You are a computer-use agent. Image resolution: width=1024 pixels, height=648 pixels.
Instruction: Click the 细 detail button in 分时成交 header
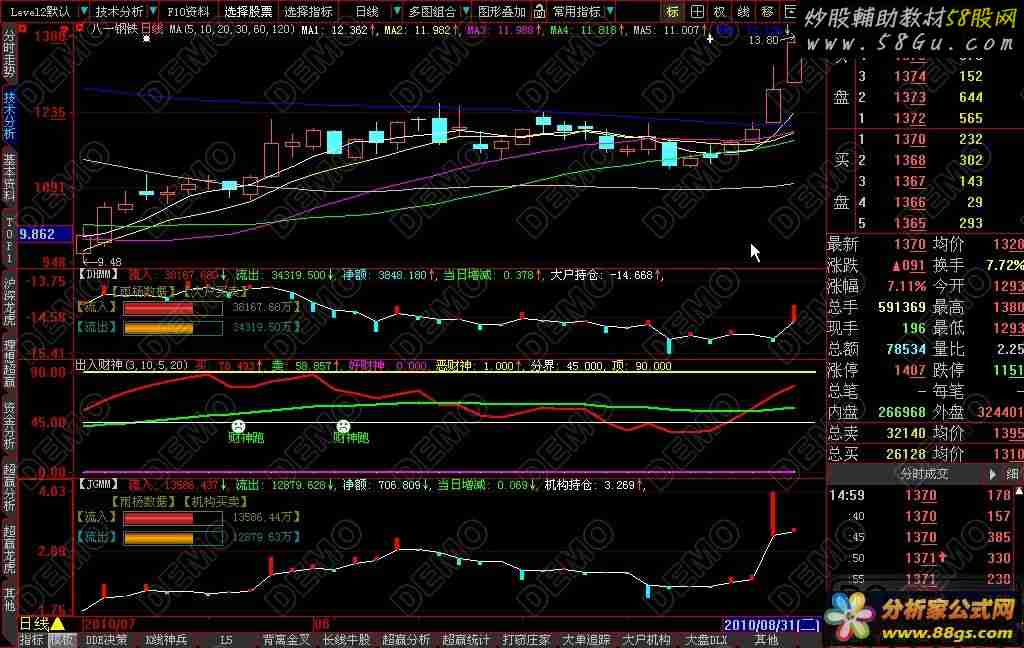1012,474
